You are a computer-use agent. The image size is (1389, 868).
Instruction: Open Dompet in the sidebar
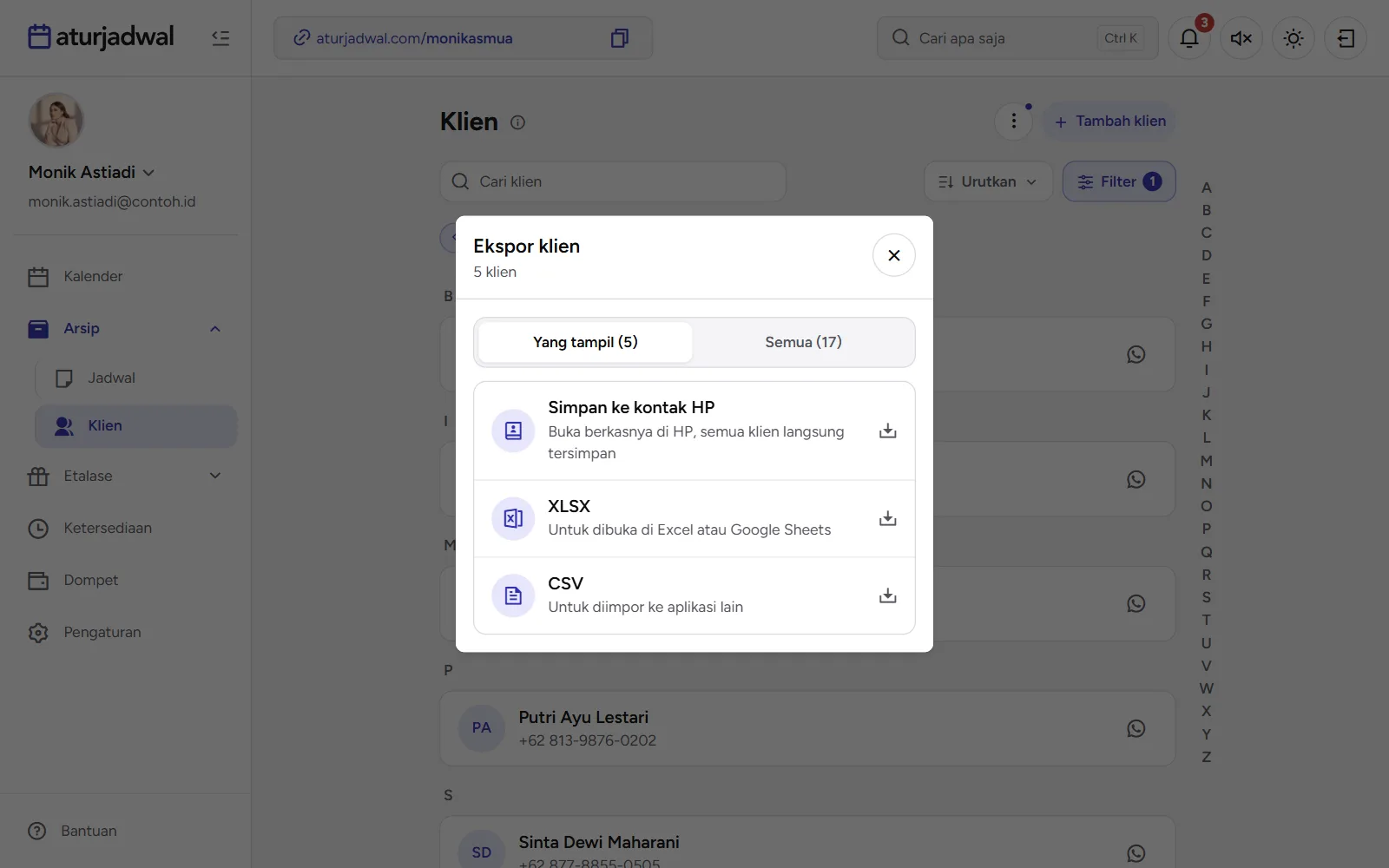pos(127,580)
